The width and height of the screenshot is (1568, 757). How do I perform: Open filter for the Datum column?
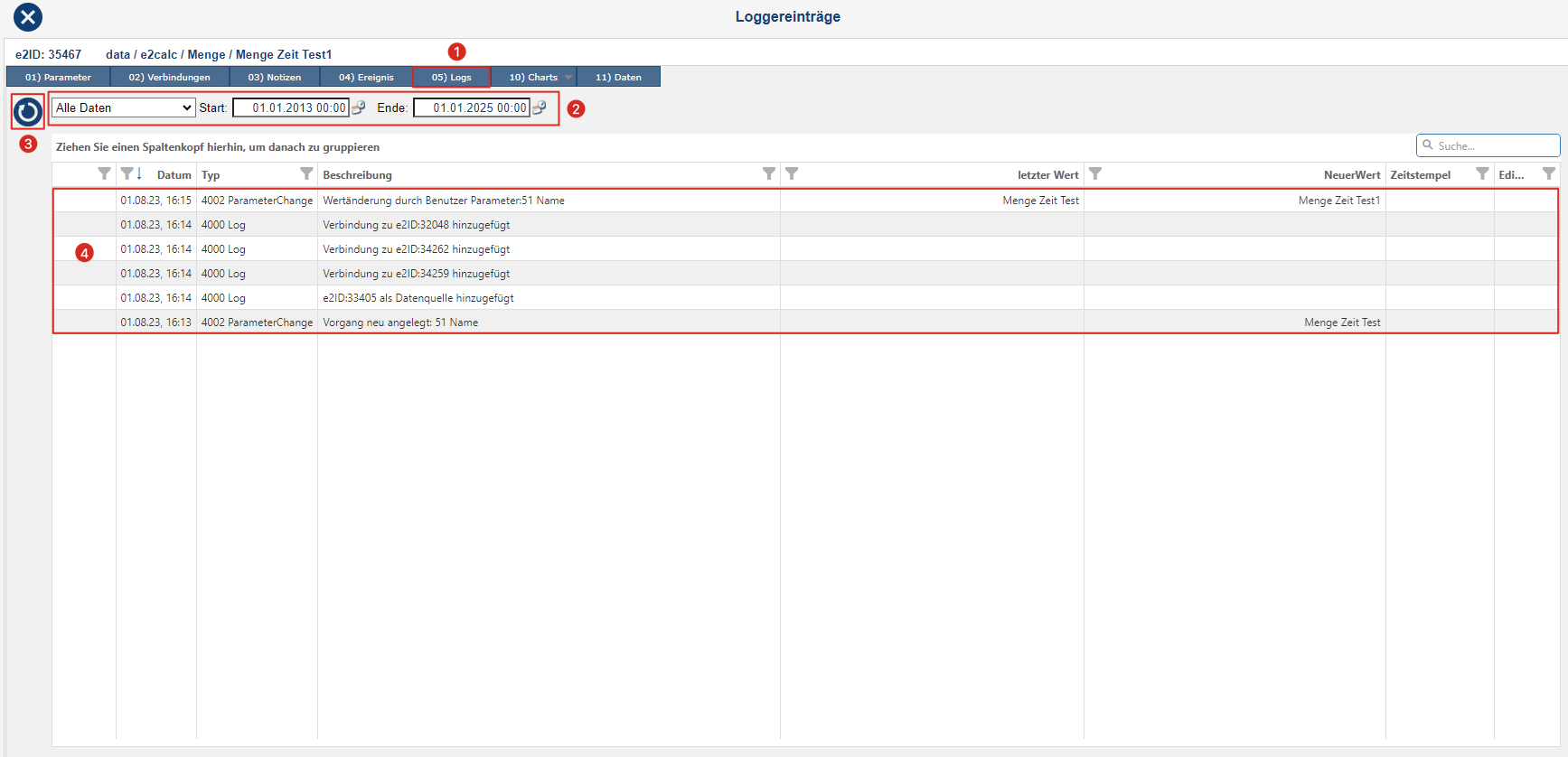127,173
